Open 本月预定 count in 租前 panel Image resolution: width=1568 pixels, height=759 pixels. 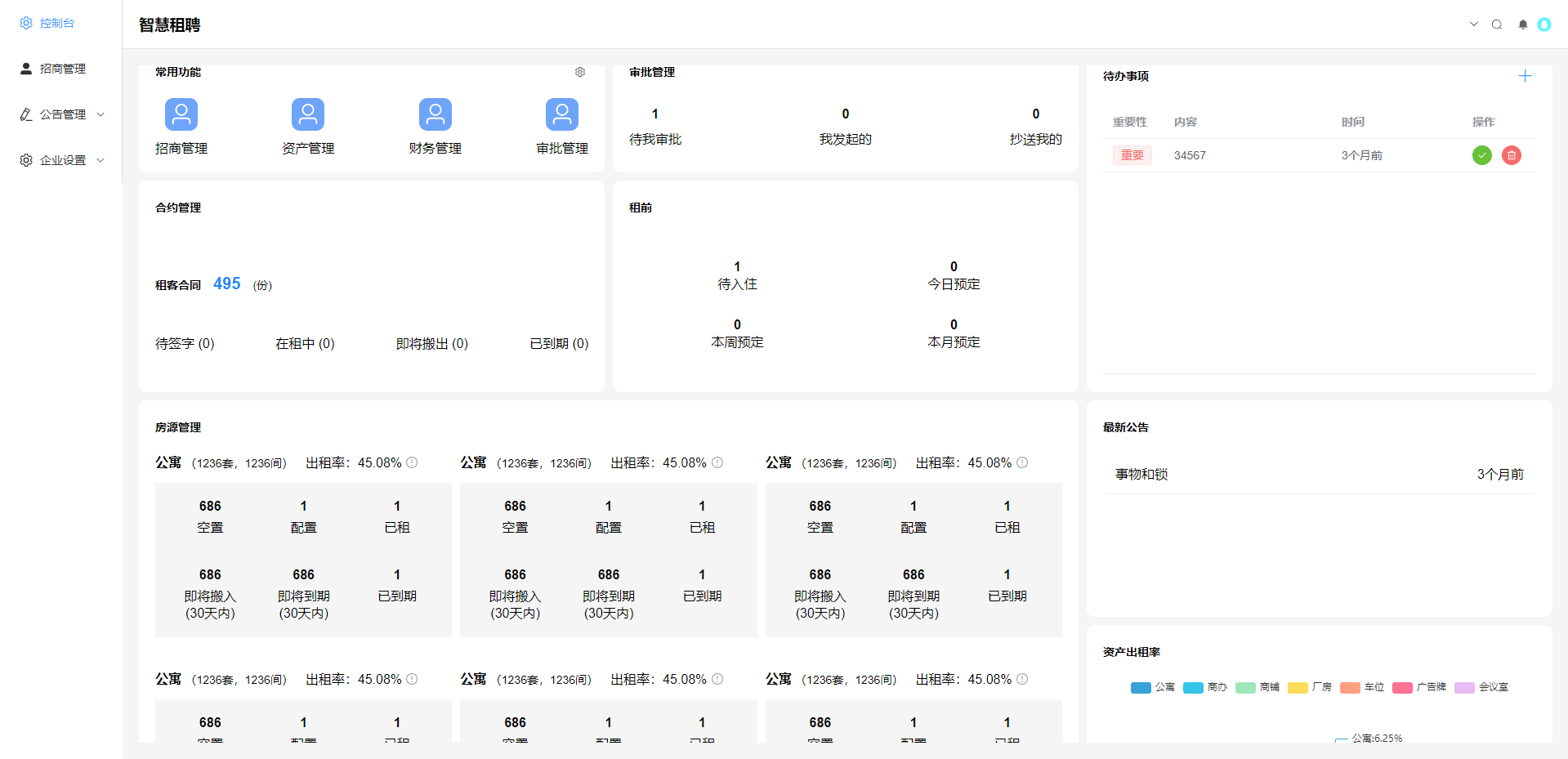coord(954,333)
